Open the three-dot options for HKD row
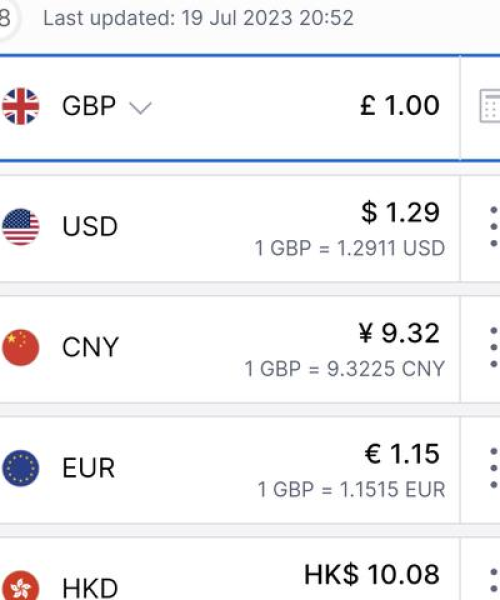Viewport: 500px width, 600px height. click(494, 585)
